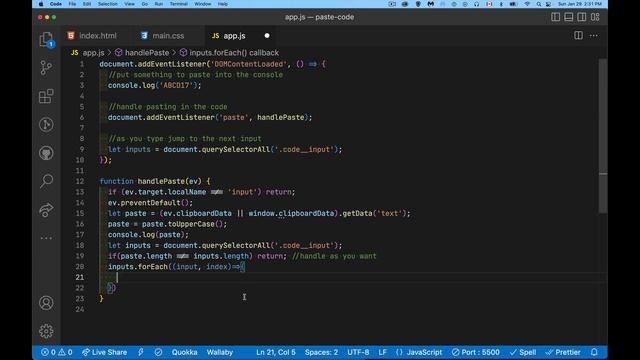Click the editor vertical scrollbar
640x360 pixels.
(x=603, y=136)
